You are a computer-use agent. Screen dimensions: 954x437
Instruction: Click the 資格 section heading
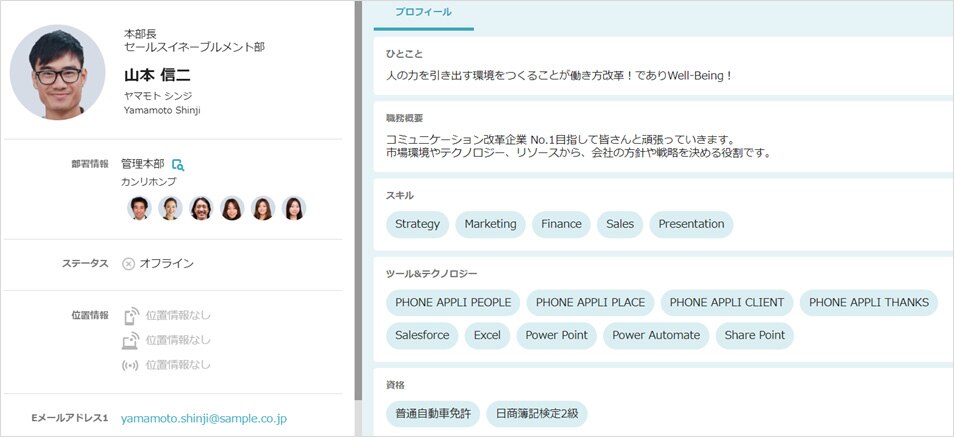point(395,385)
